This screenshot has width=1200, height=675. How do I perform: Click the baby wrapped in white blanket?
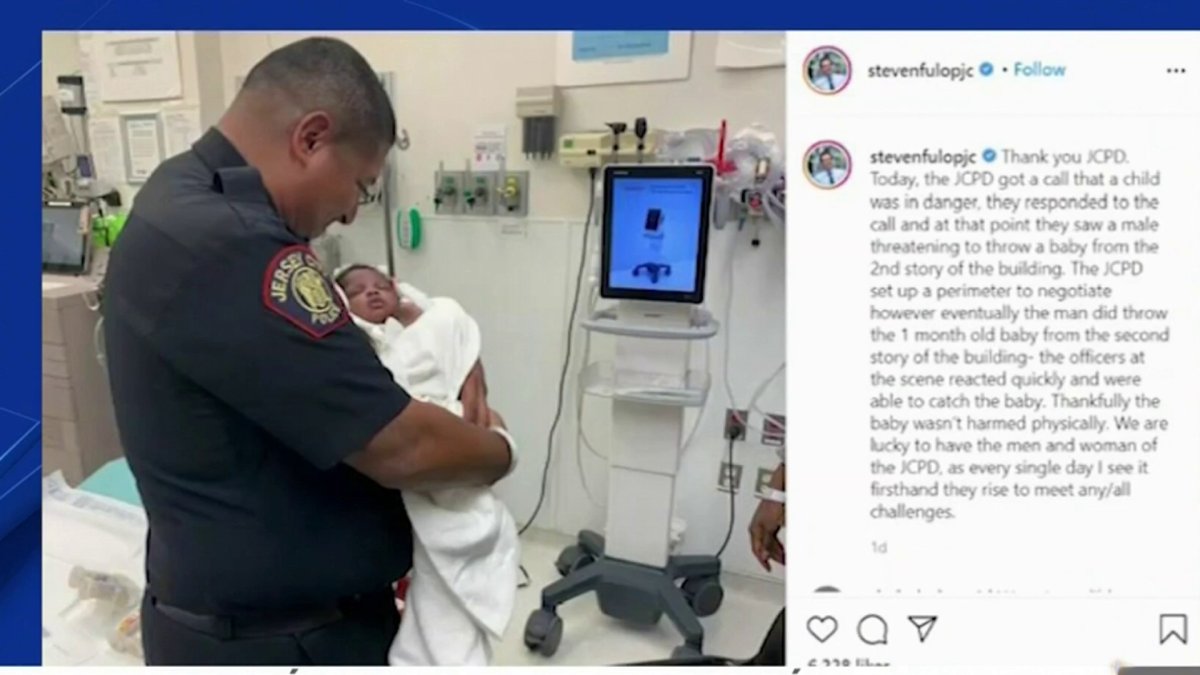click(425, 440)
